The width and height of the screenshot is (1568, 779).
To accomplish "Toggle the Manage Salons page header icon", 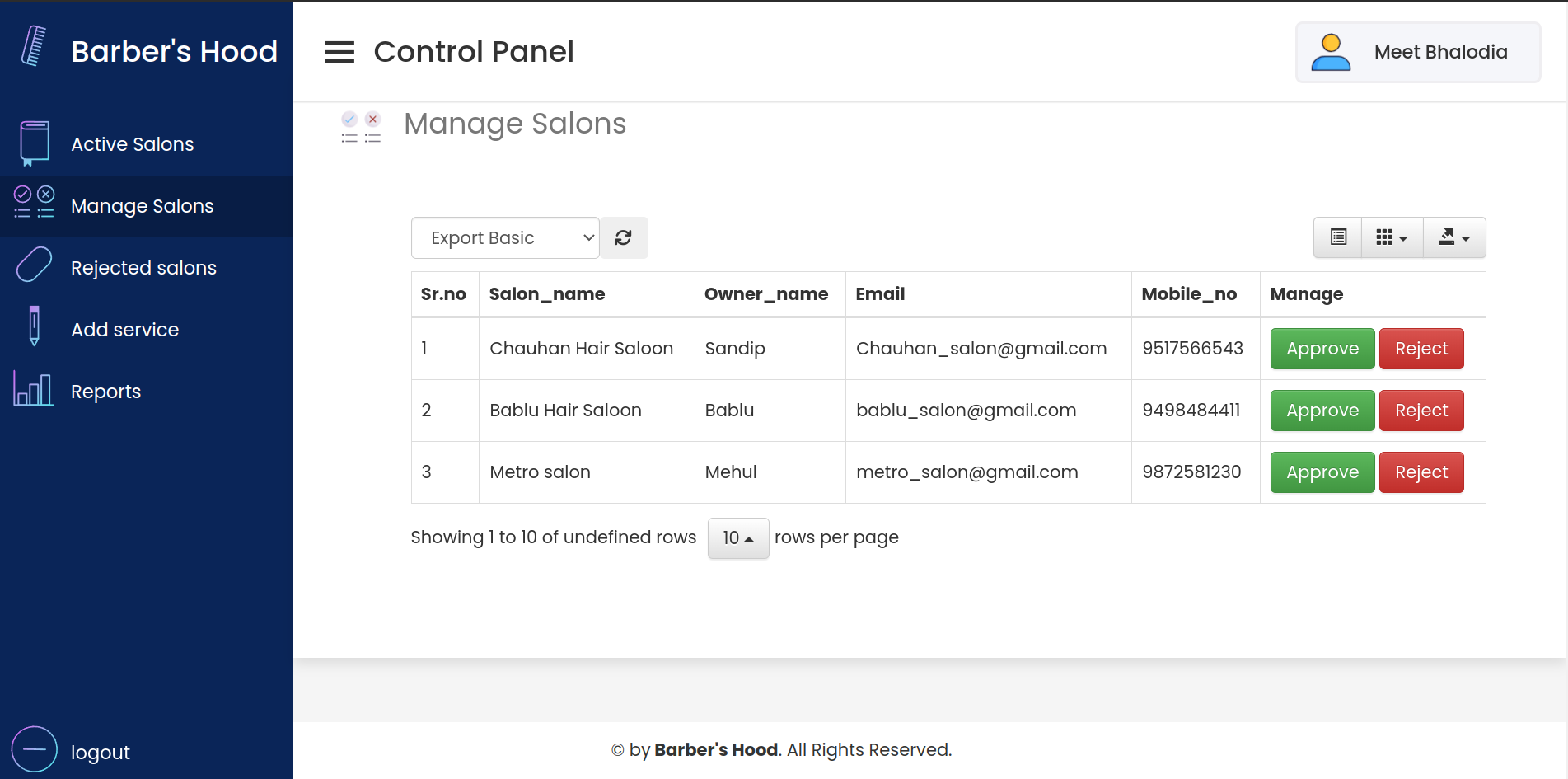I will click(x=361, y=126).
